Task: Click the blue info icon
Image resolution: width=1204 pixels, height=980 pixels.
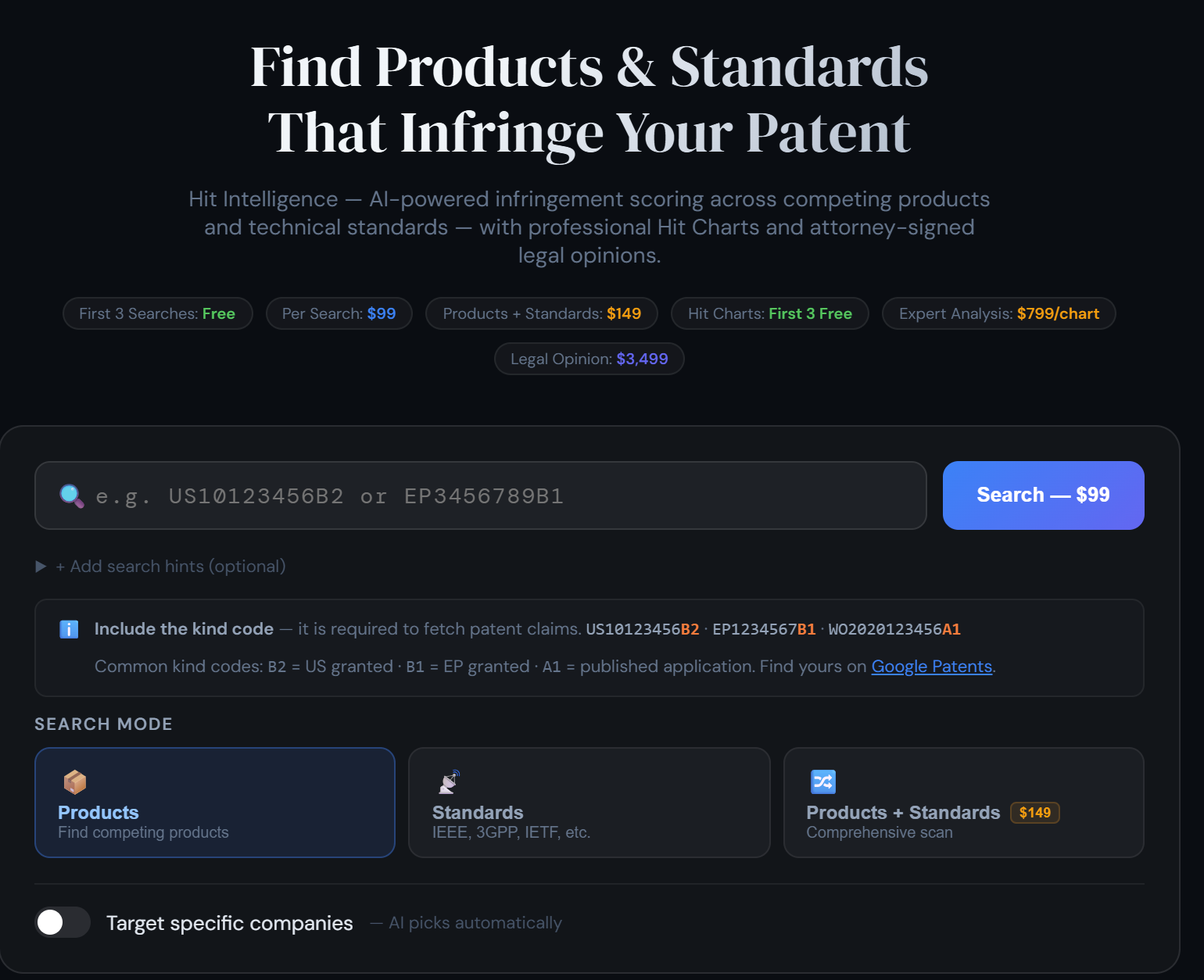Action: point(69,629)
